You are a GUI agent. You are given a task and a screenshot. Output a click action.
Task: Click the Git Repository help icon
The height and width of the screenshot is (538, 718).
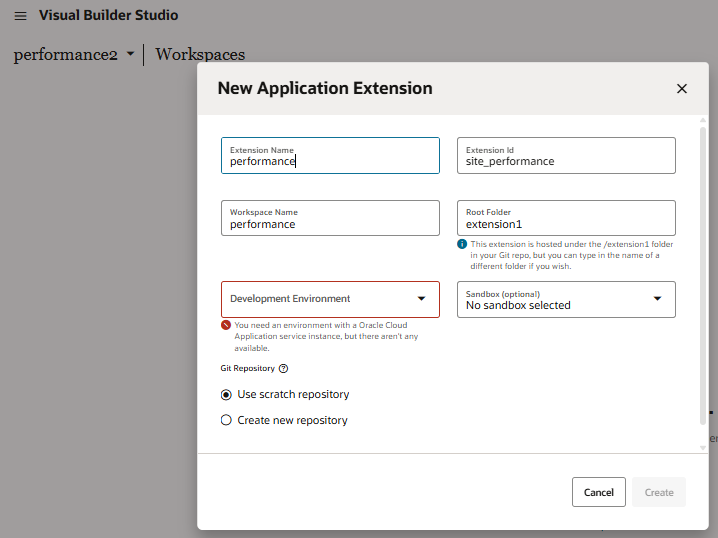pos(283,369)
